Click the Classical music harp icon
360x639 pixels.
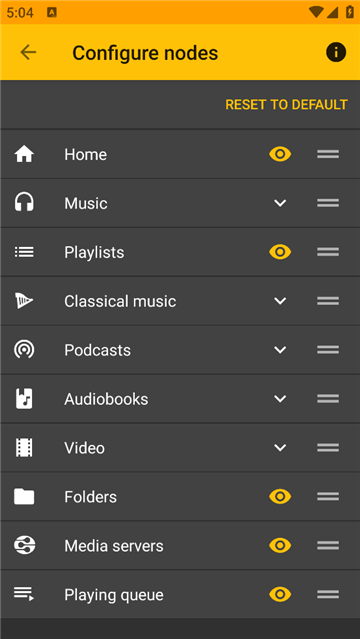(x=24, y=301)
